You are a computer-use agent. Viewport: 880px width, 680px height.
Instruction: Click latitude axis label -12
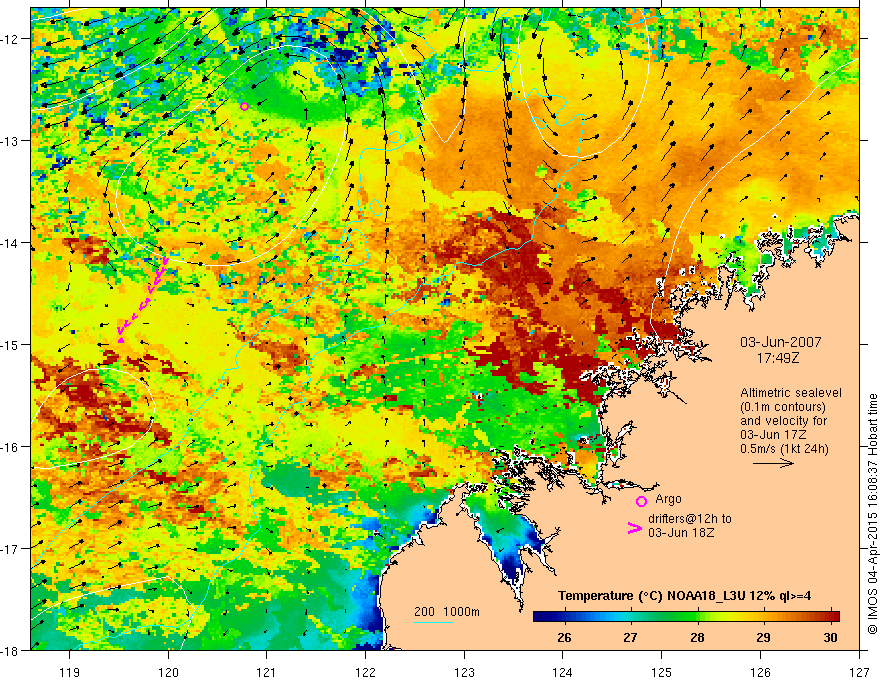coord(11,39)
